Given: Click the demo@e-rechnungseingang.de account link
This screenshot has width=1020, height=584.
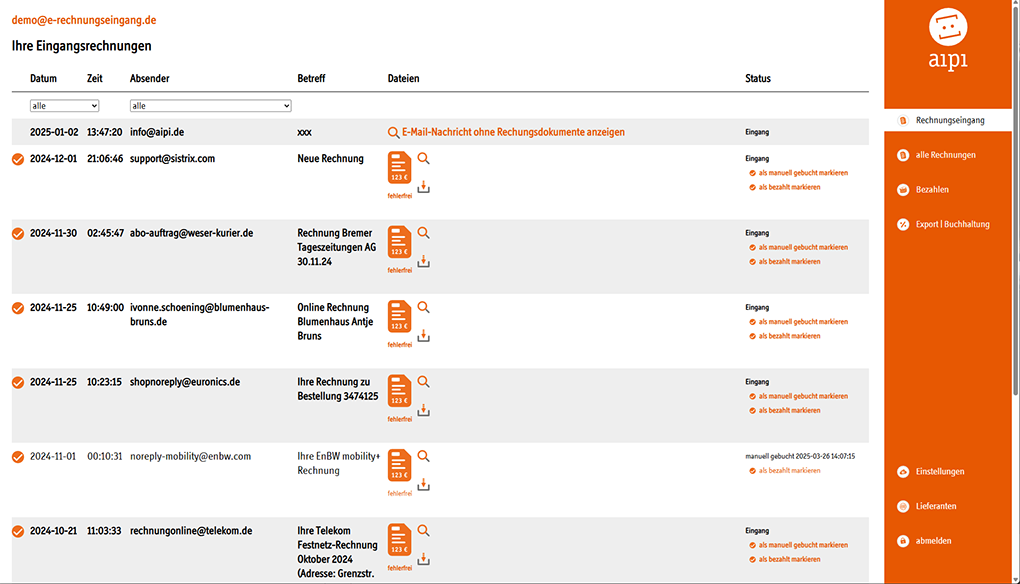Looking at the screenshot, I should click(x=84, y=20).
